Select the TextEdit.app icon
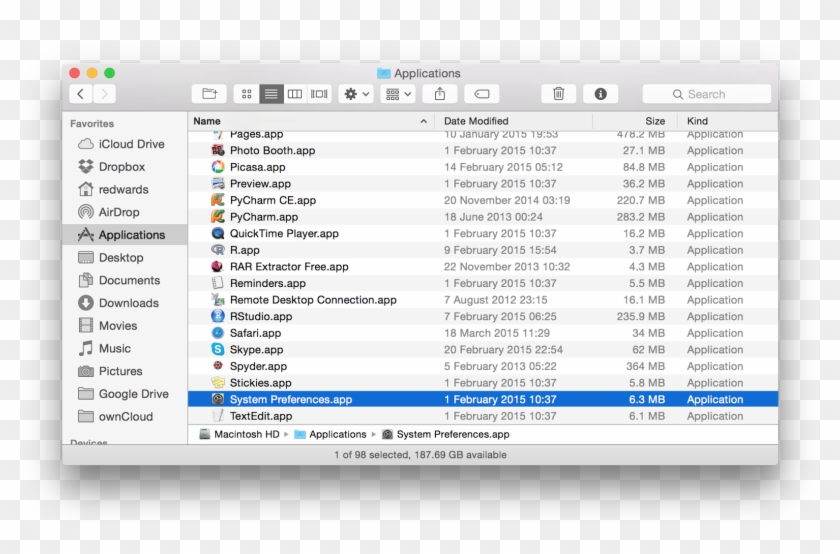The height and width of the screenshot is (554, 840). click(x=218, y=416)
